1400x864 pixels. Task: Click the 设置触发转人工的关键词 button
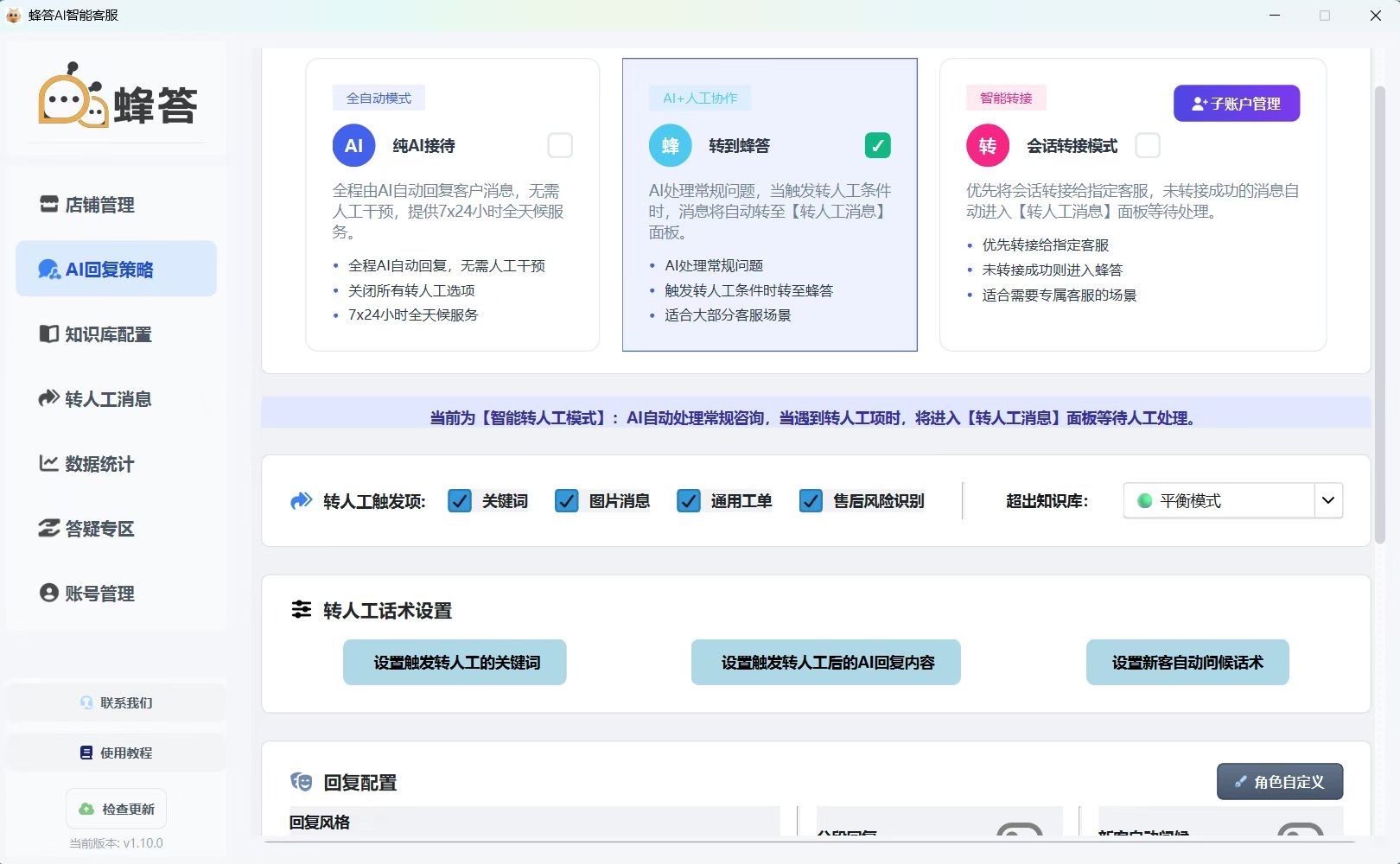point(455,663)
